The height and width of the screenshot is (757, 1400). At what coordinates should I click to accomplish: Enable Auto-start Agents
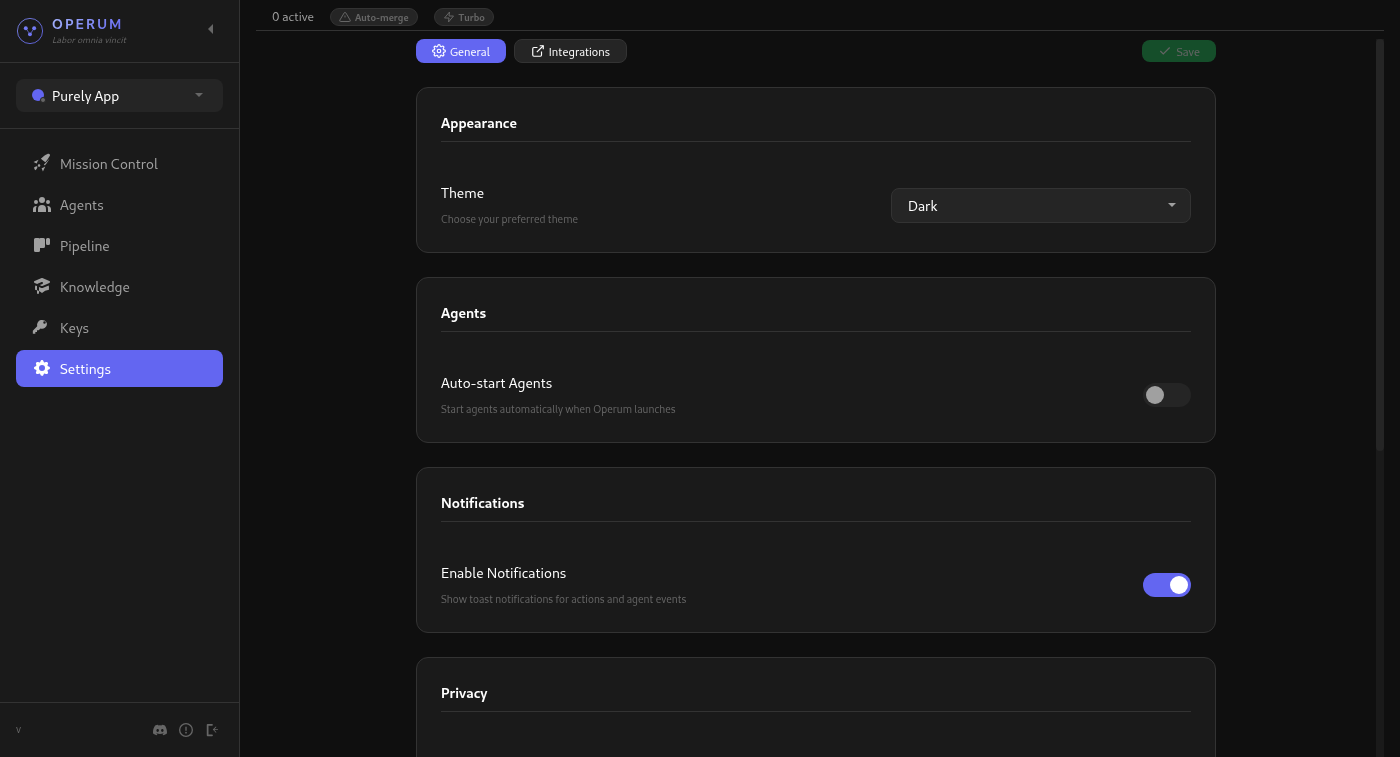point(1166,395)
